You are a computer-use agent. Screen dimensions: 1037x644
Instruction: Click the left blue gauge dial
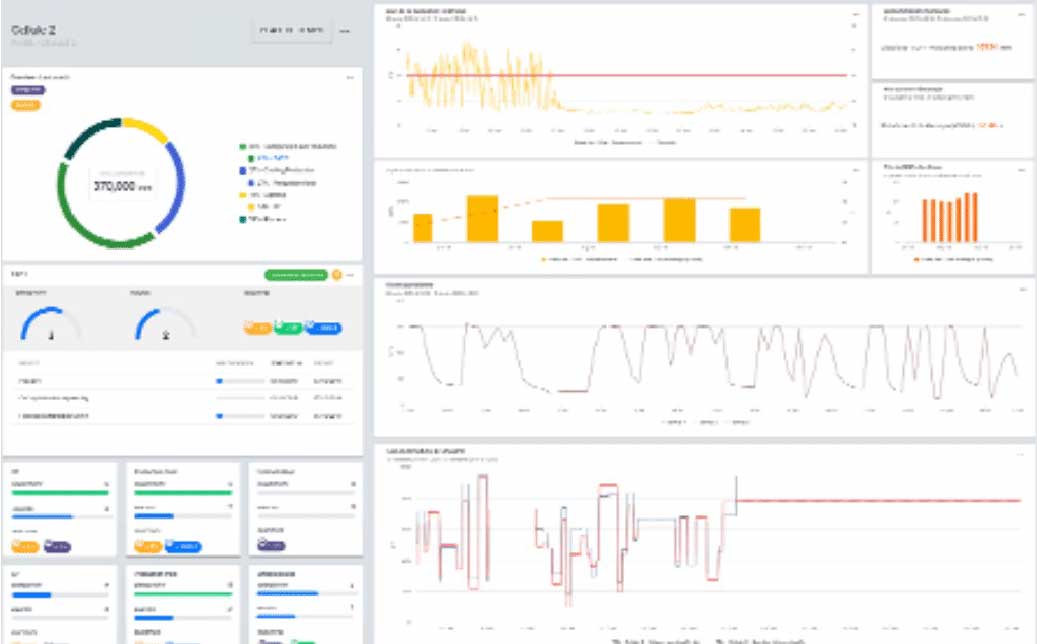pos(50,323)
